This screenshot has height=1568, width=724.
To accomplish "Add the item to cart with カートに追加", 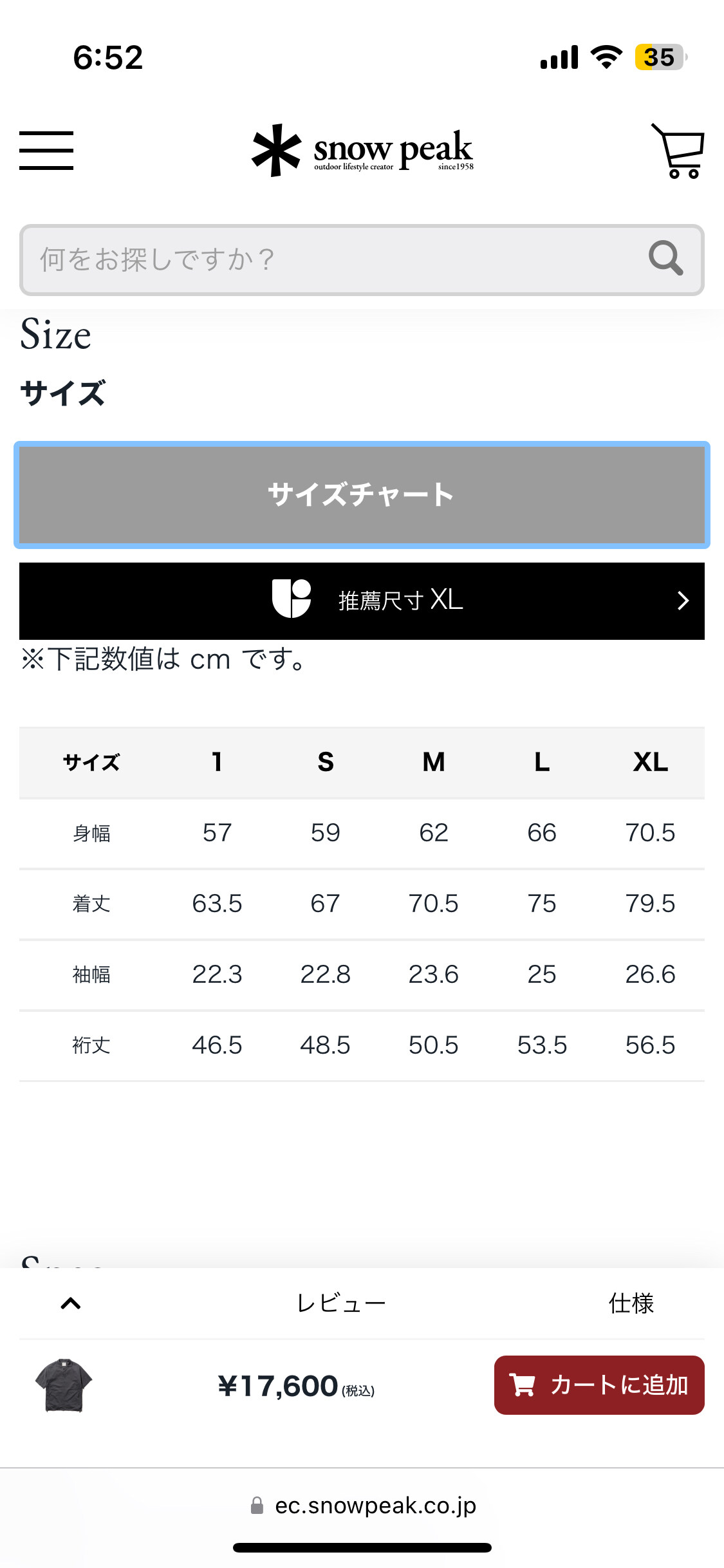I will pos(599,1385).
